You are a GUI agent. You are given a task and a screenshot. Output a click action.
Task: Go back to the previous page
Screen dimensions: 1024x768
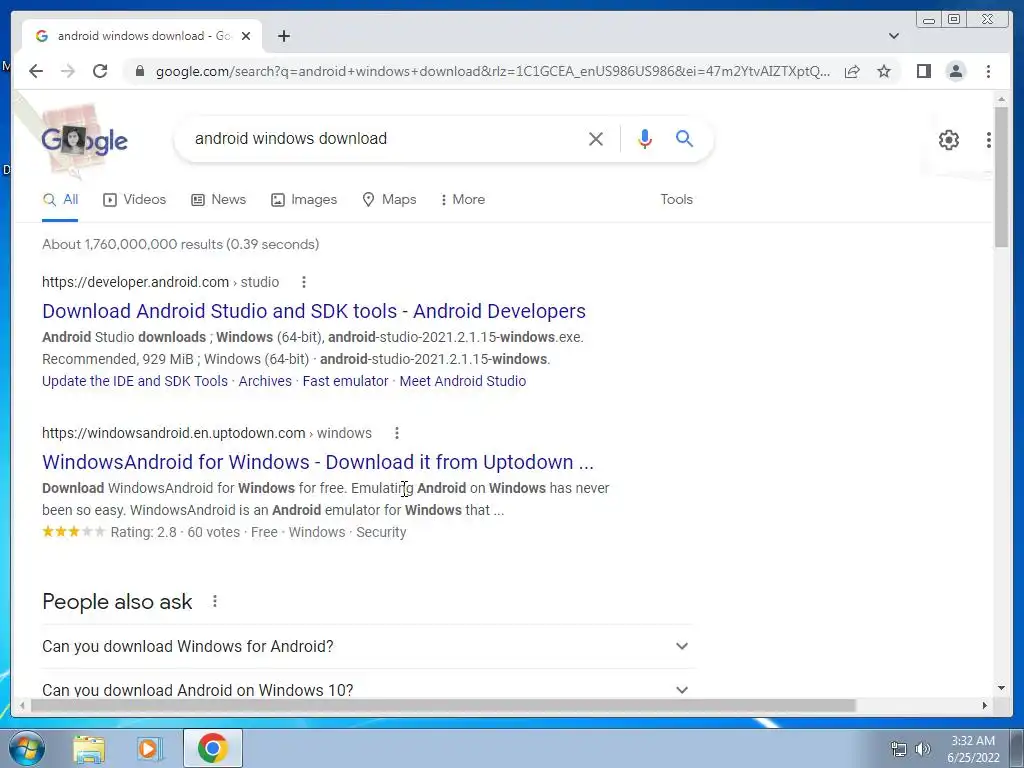[x=36, y=71]
